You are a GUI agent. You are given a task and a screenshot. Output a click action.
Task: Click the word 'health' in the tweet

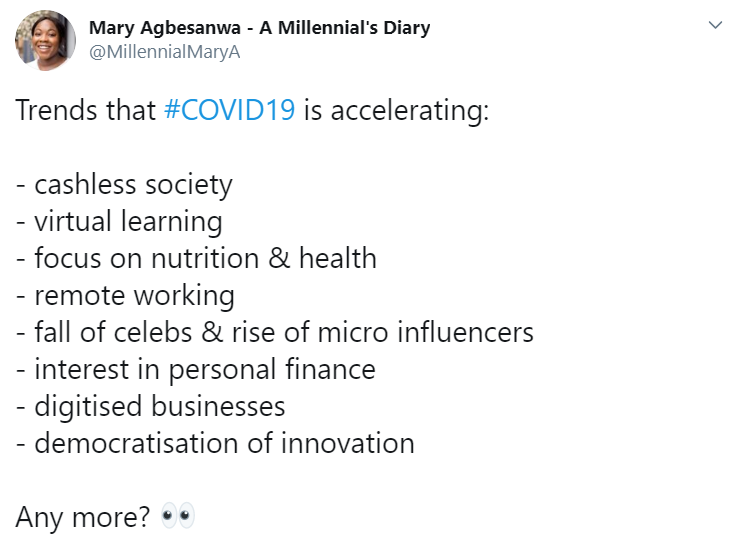coord(337,258)
